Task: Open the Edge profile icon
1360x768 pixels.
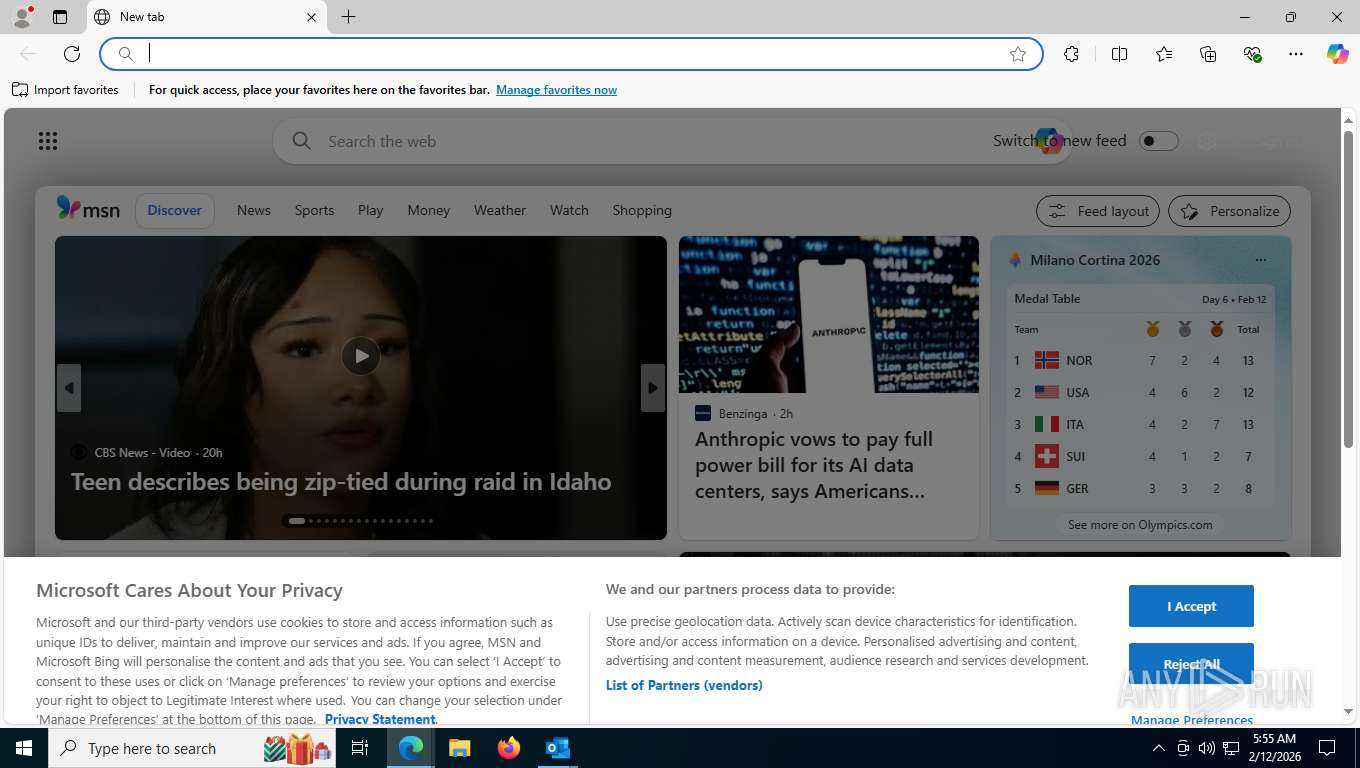Action: [22, 17]
